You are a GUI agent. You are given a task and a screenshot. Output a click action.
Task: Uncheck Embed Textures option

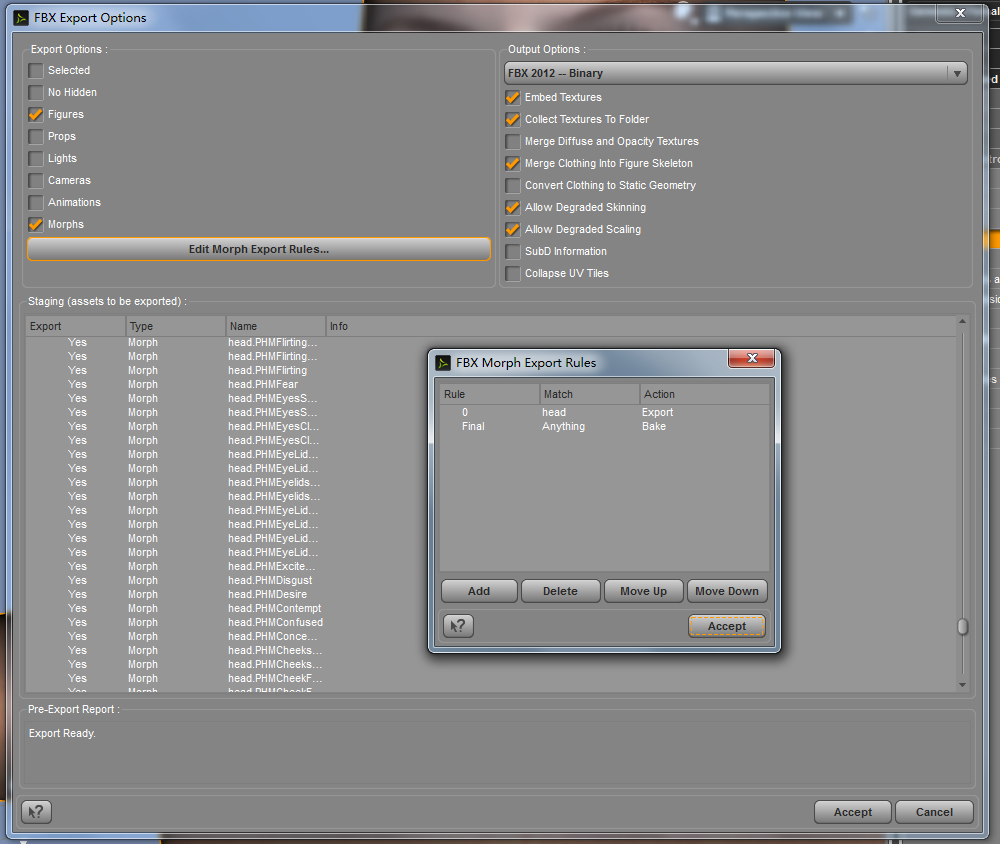pyautogui.click(x=513, y=97)
